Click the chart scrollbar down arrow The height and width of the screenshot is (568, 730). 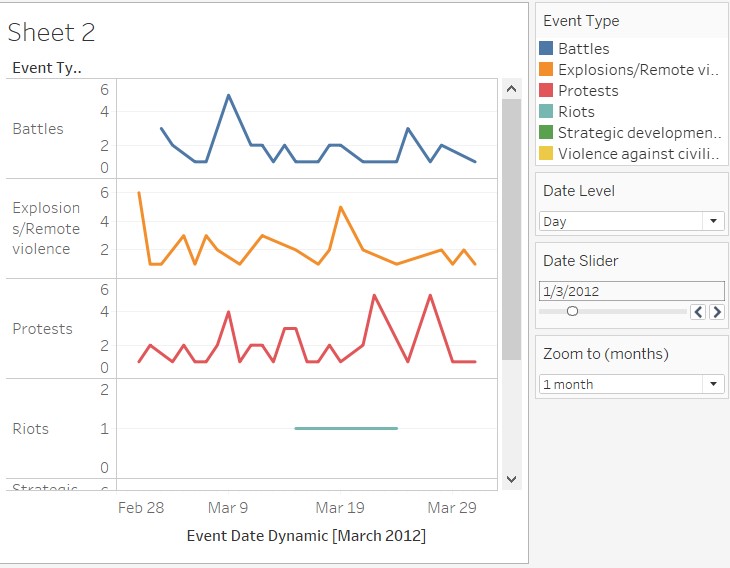point(511,479)
